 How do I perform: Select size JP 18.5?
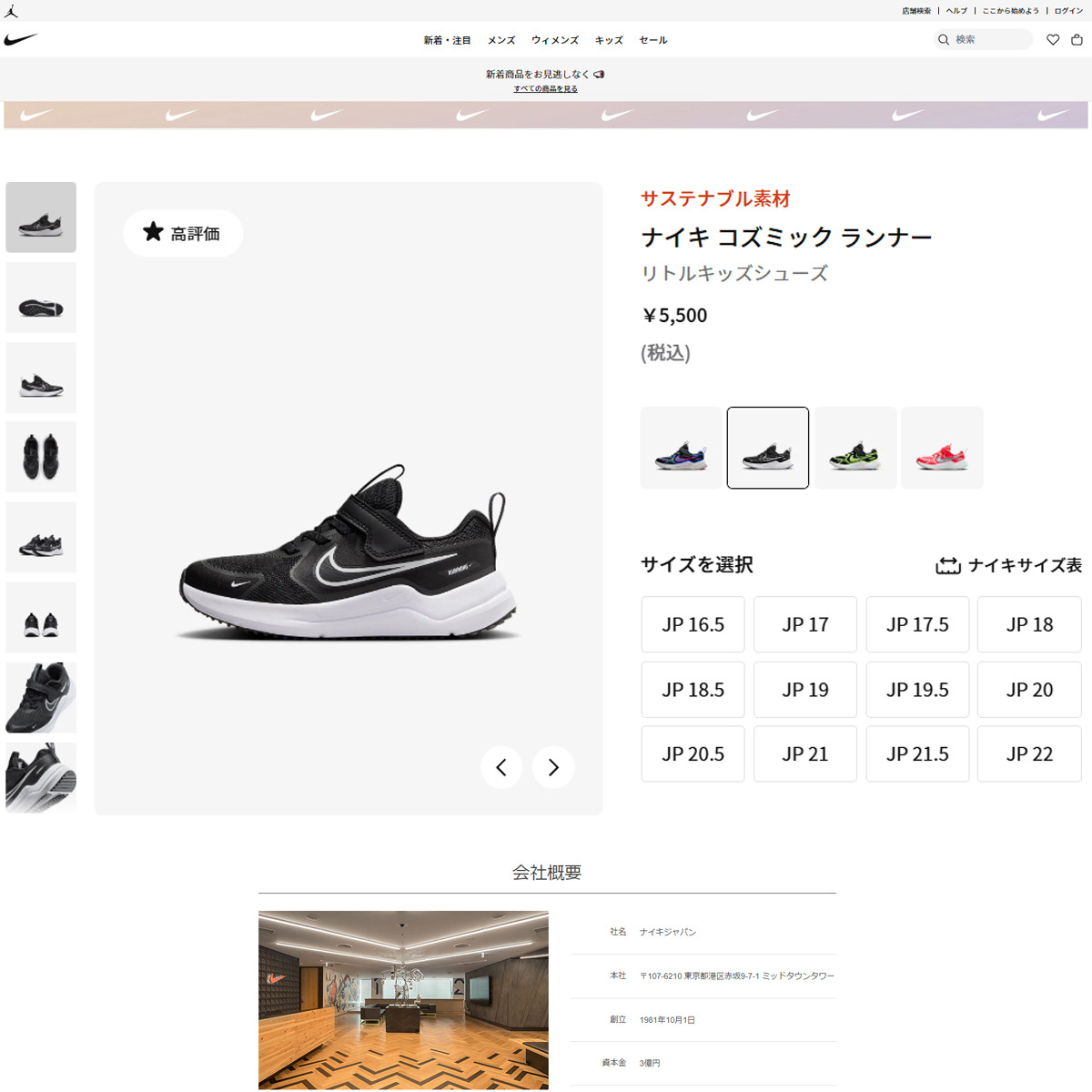pos(693,690)
